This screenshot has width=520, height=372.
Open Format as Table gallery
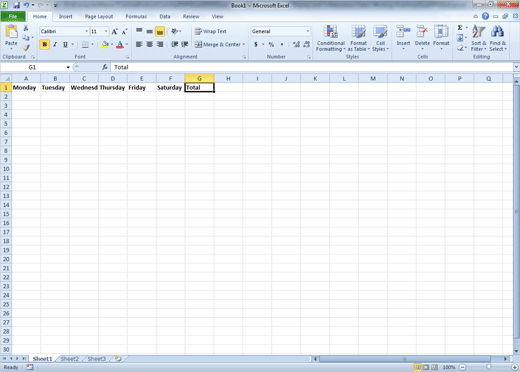click(x=359, y=38)
